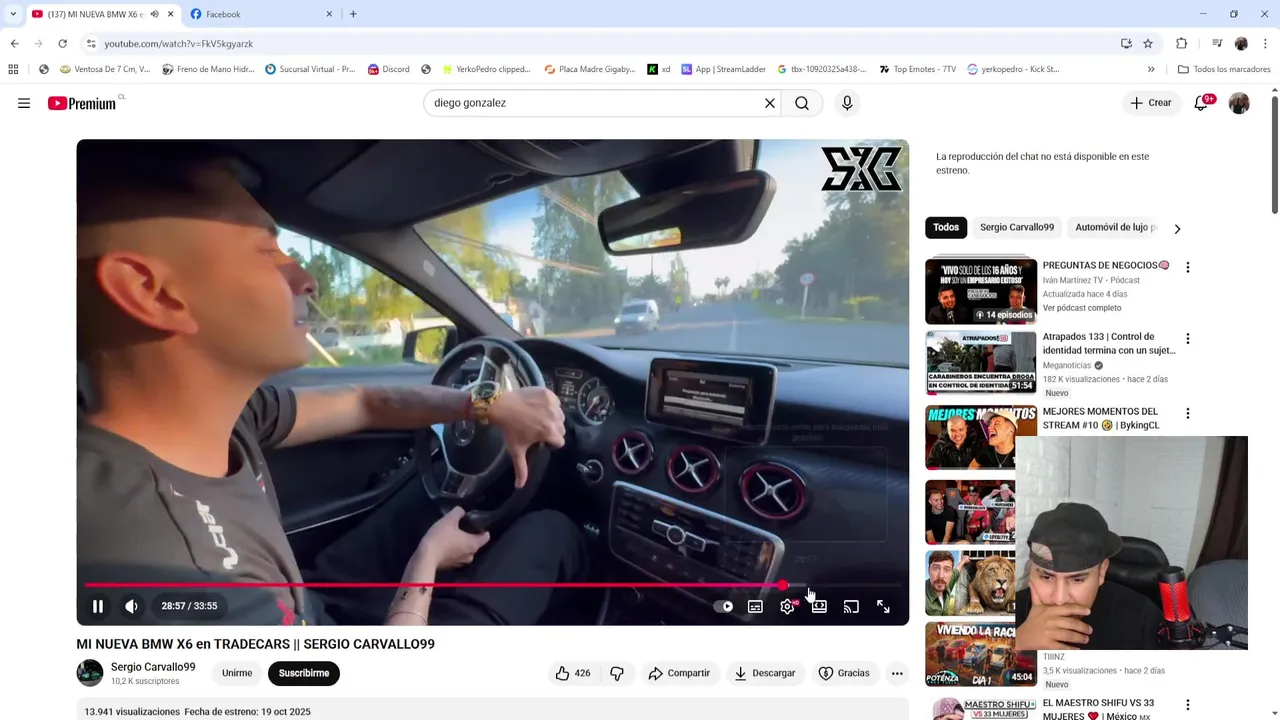This screenshot has height=720, width=1280.
Task: Click the search field with diego gonzalez
Action: tap(595, 103)
